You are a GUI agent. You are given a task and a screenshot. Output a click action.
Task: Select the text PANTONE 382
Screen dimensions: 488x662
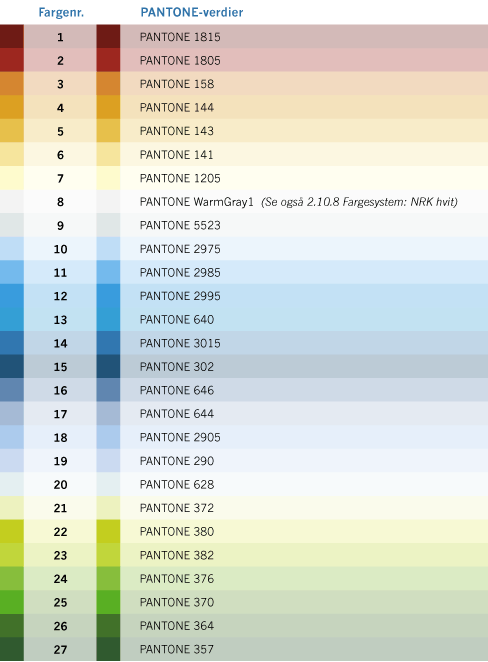point(177,555)
